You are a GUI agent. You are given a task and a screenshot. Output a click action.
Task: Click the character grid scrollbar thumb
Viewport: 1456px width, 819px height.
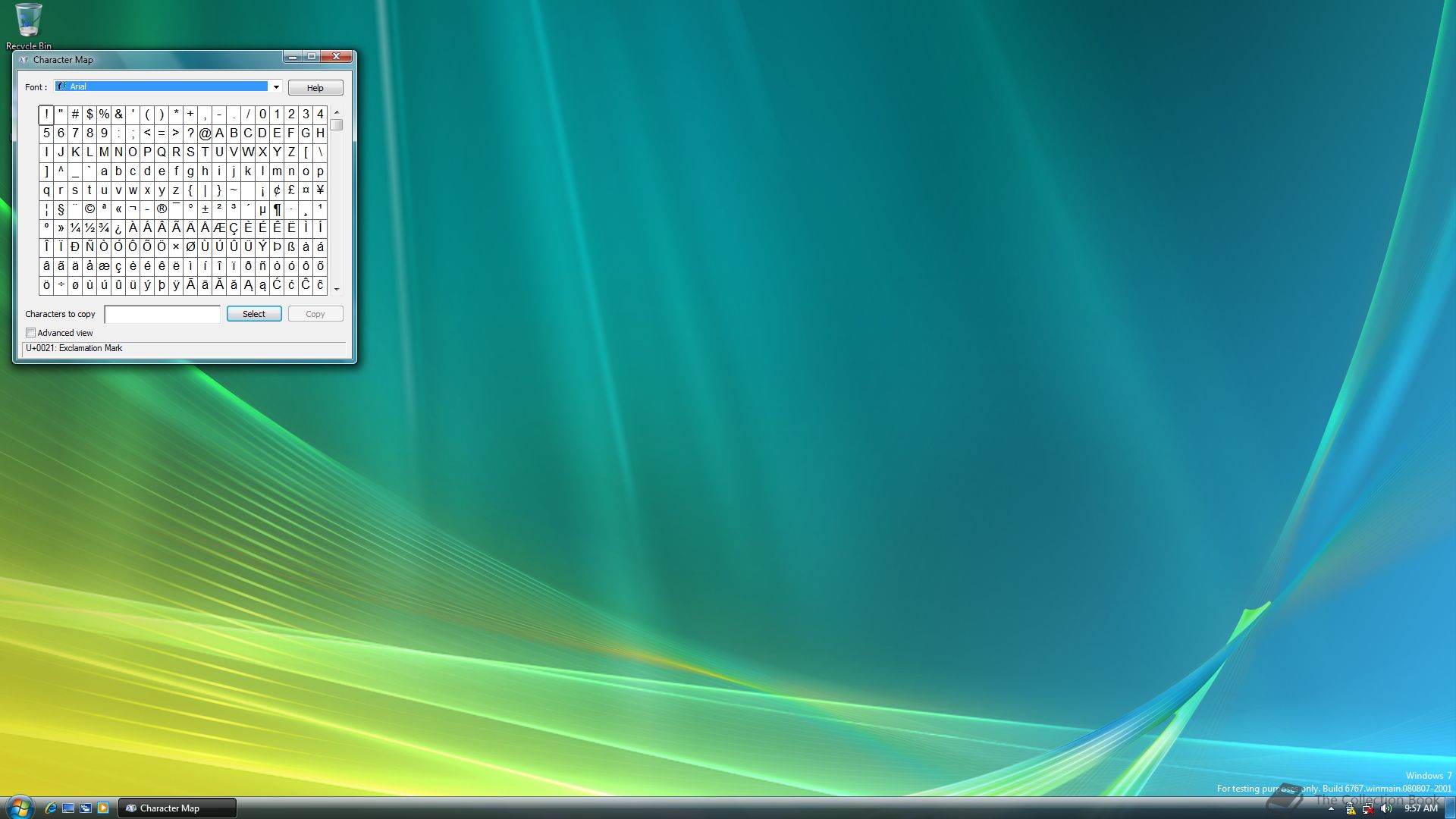tap(337, 124)
